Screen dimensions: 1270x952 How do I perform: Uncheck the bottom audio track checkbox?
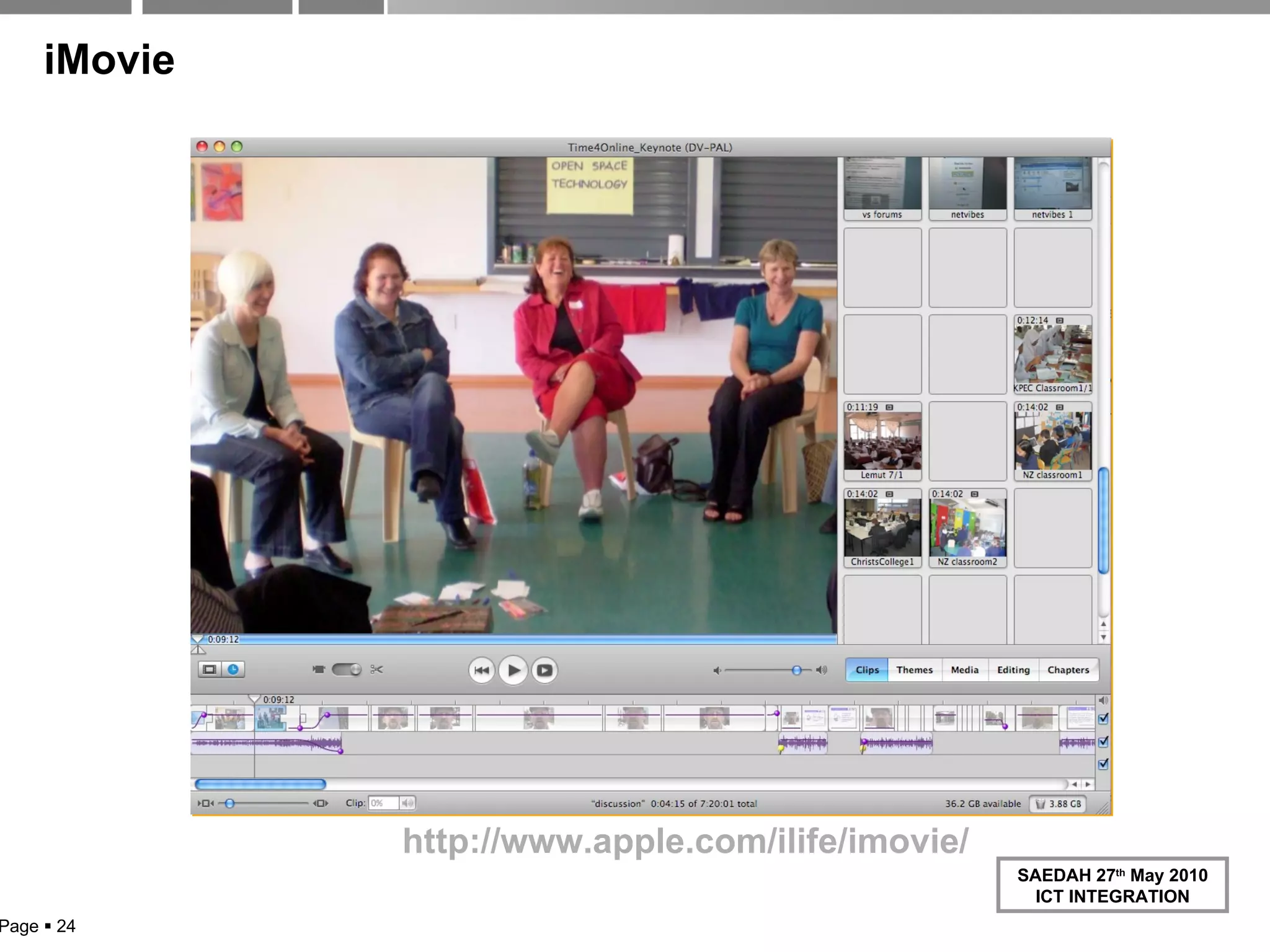1103,764
